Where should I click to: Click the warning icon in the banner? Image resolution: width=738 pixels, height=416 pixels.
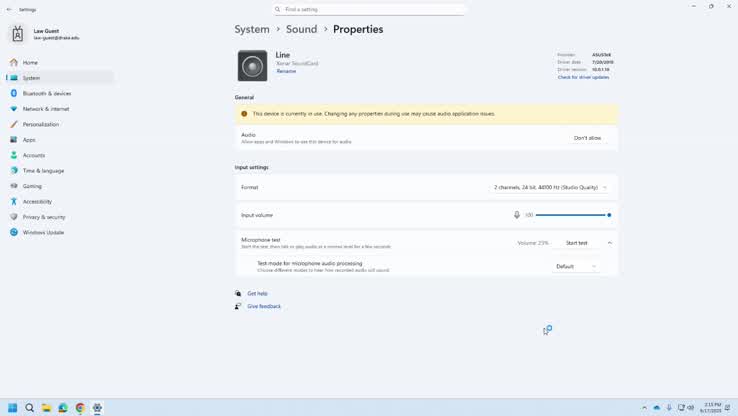point(244,114)
